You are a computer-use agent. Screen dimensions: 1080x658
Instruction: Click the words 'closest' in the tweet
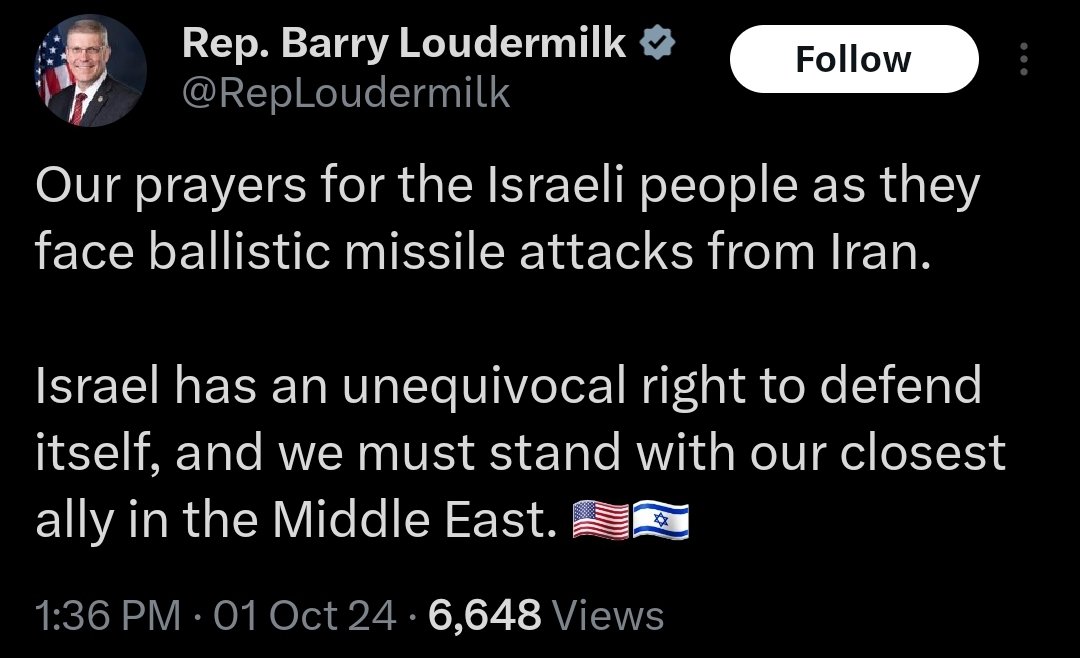click(x=925, y=453)
